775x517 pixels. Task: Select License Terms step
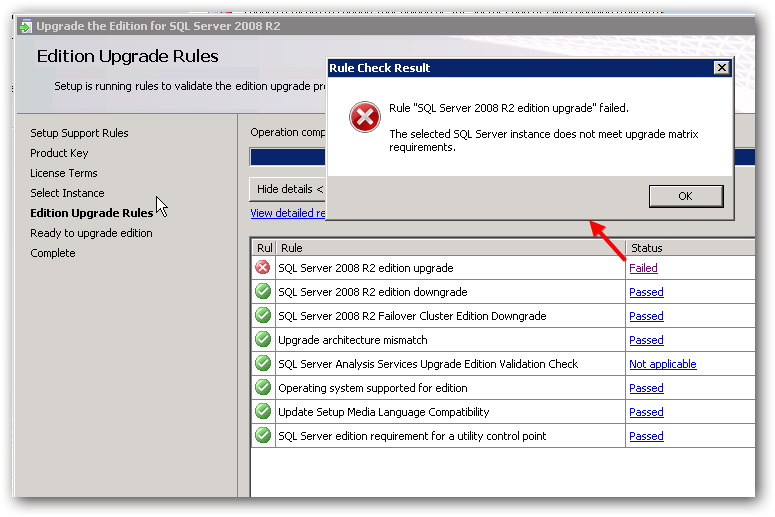64,173
